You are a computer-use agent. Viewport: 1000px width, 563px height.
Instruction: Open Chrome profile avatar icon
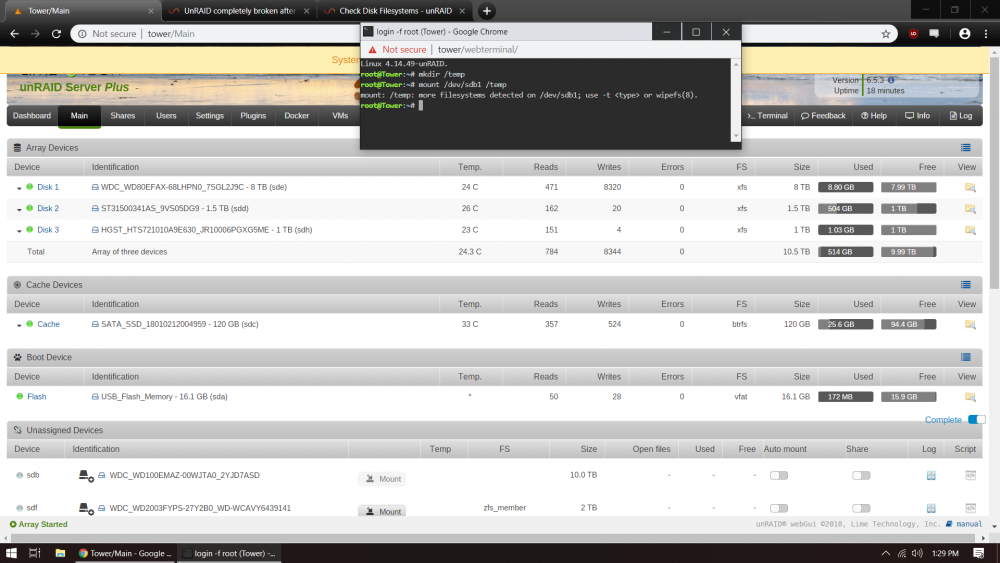[x=964, y=34]
